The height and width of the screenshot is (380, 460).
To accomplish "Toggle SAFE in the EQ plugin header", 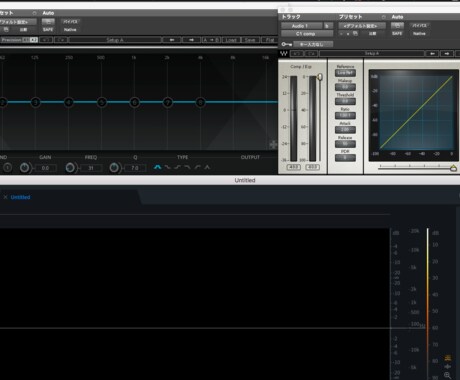I will 48,30.
